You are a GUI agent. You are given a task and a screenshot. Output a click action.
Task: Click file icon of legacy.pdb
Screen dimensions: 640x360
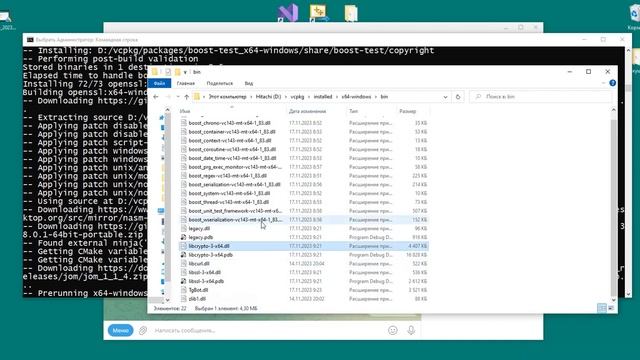(184, 237)
